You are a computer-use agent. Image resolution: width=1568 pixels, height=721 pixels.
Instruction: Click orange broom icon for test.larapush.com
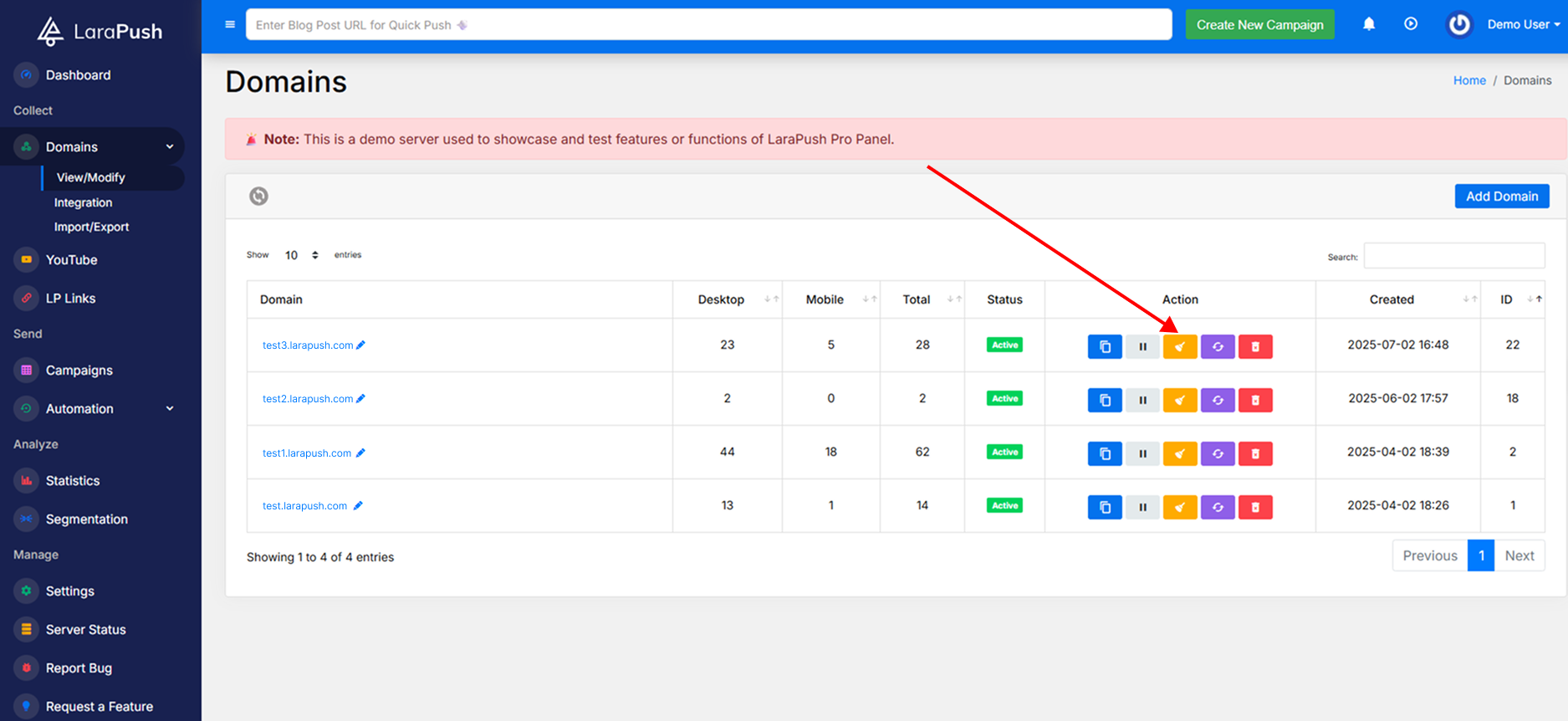point(1180,507)
